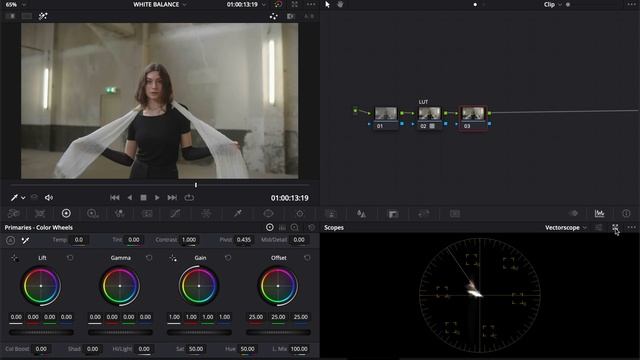Expand the scopes to a floating window

coord(615,227)
